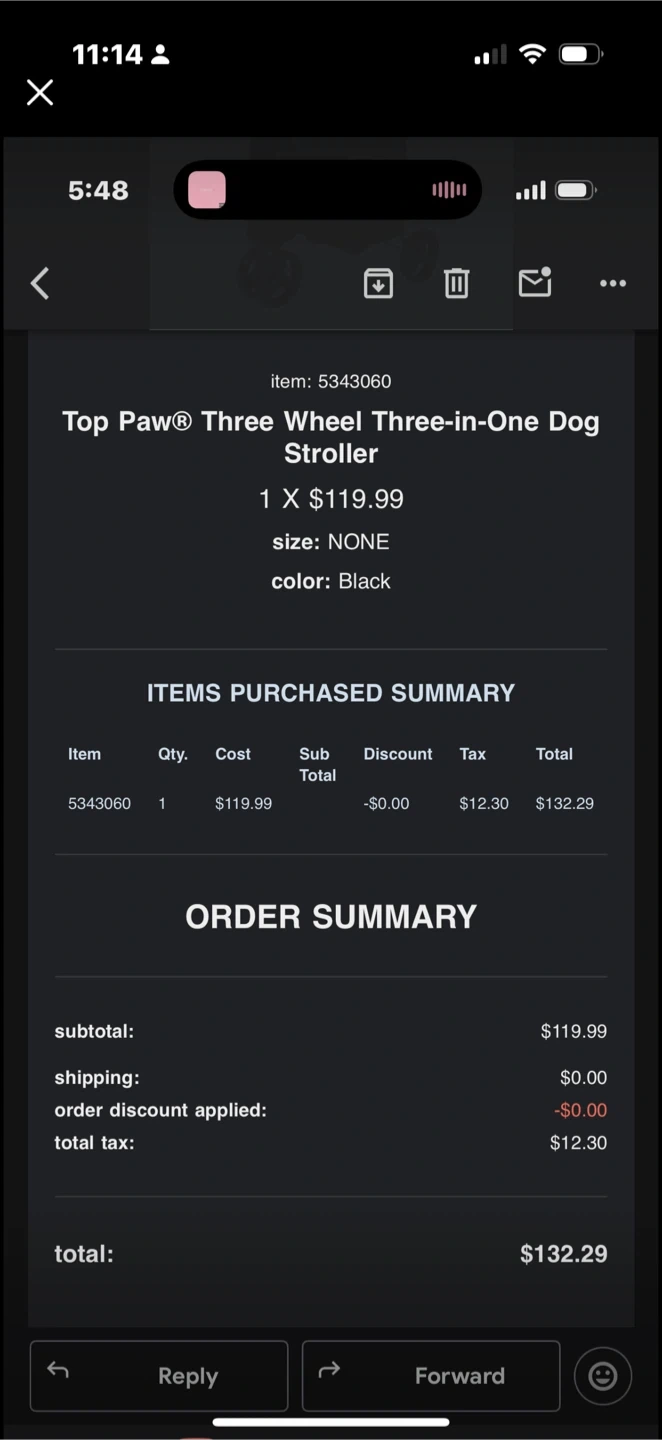Tap the pink app icon in Dynamic Island
This screenshot has width=662, height=1440.
207,190
